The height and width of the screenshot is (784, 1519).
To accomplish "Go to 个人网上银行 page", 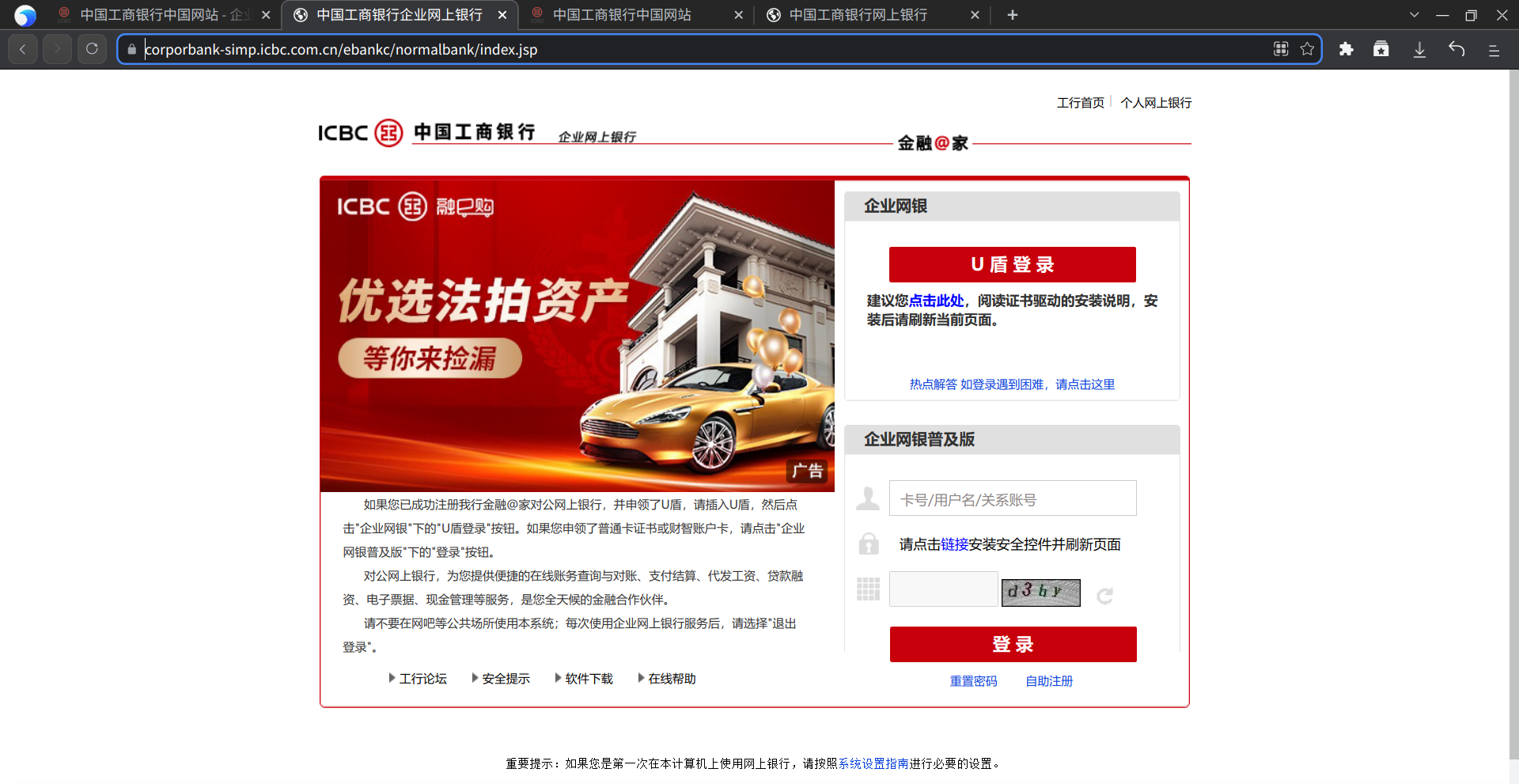I will coord(1156,102).
